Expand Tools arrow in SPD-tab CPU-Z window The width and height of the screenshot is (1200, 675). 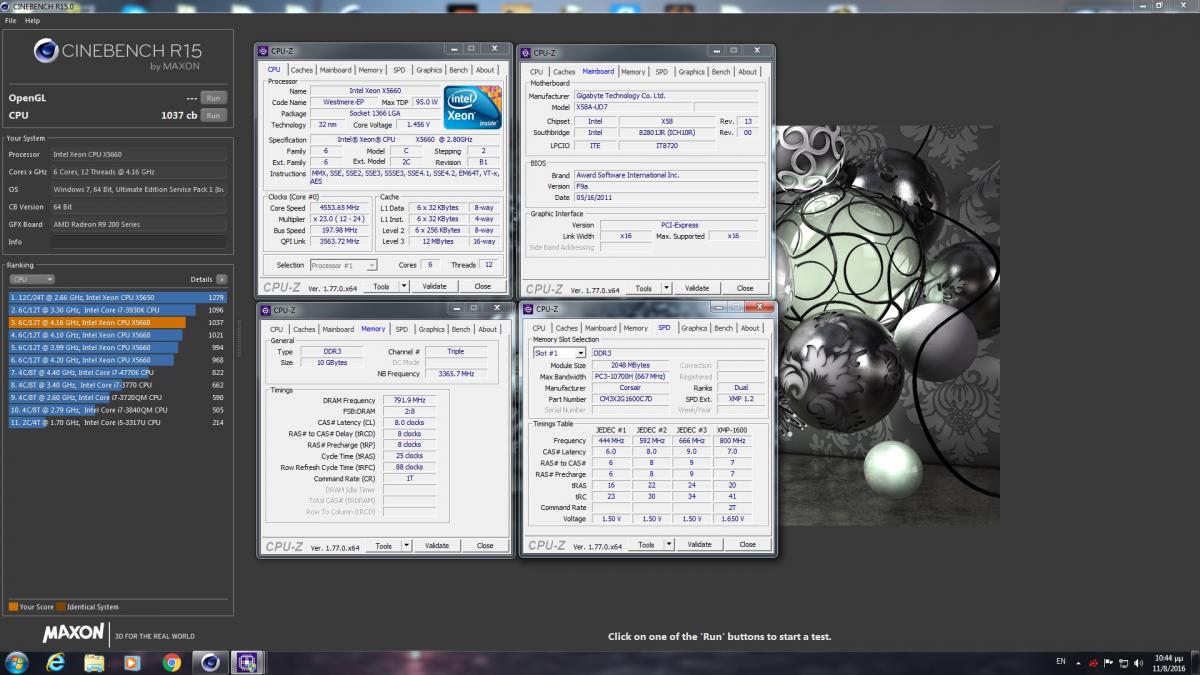click(x=670, y=545)
